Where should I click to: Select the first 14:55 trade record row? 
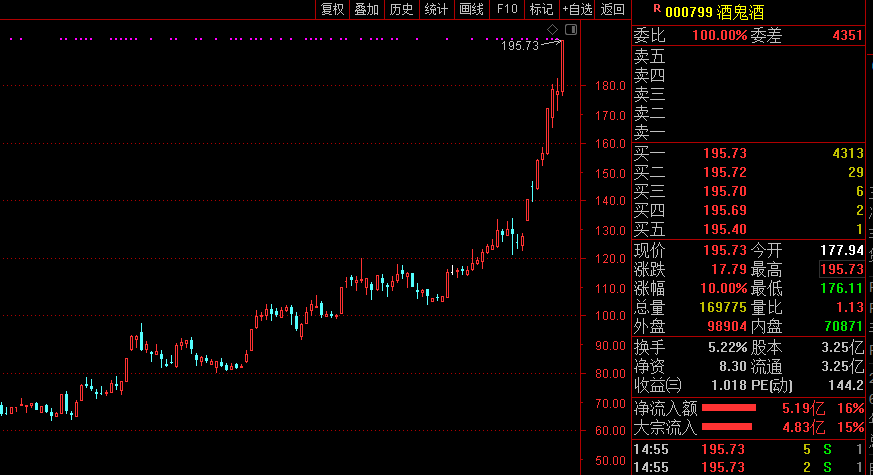750,449
